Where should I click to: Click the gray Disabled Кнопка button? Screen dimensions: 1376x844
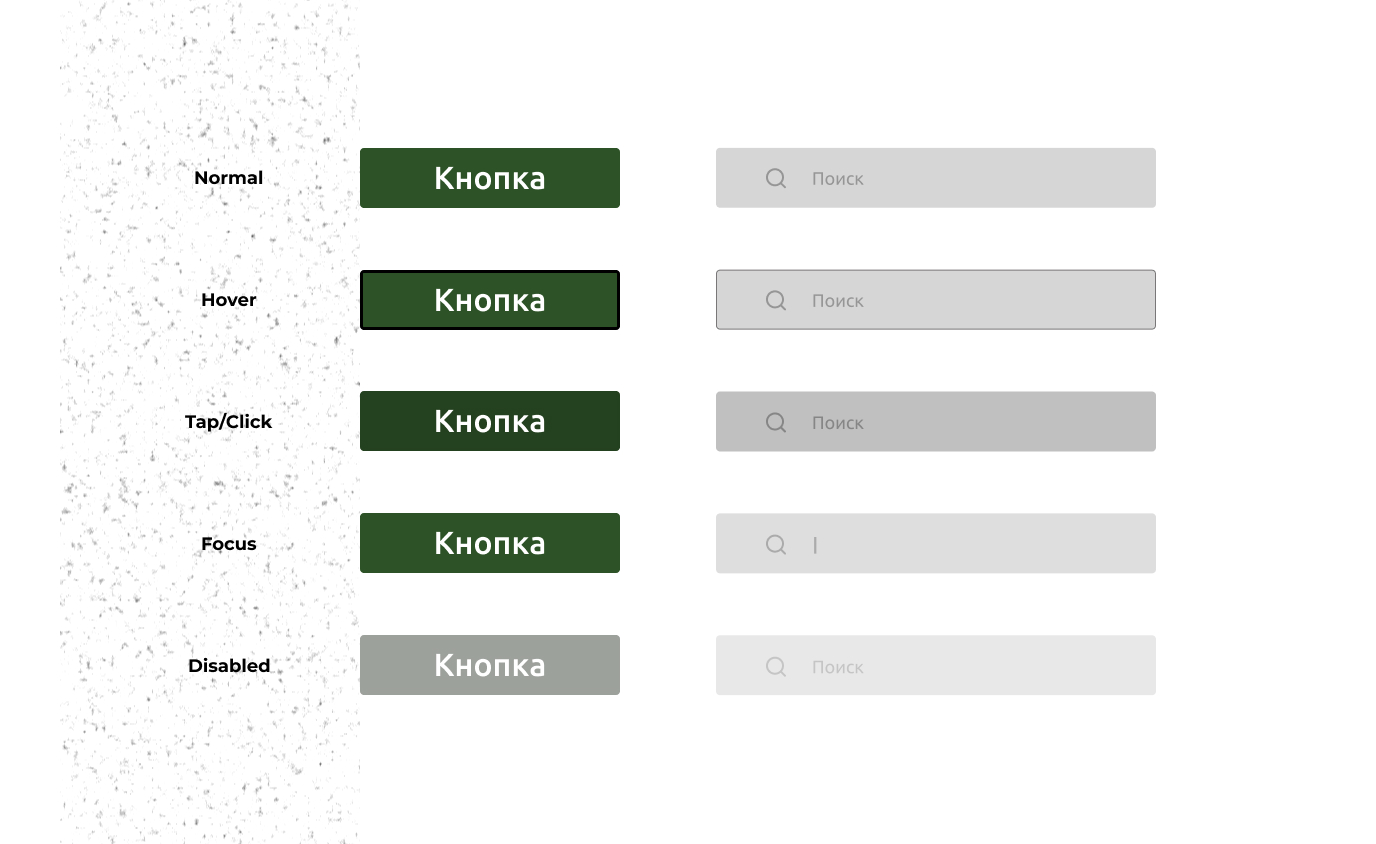(x=490, y=665)
